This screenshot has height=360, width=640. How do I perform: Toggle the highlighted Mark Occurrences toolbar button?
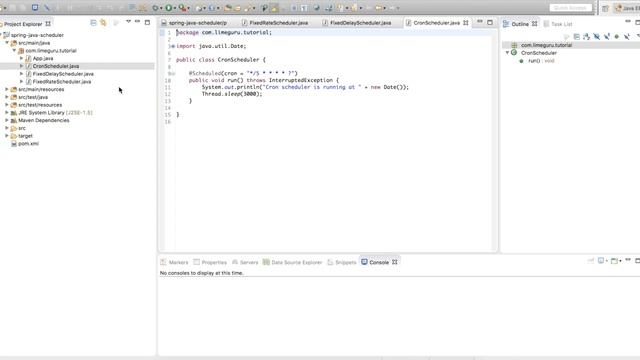coord(275,8)
